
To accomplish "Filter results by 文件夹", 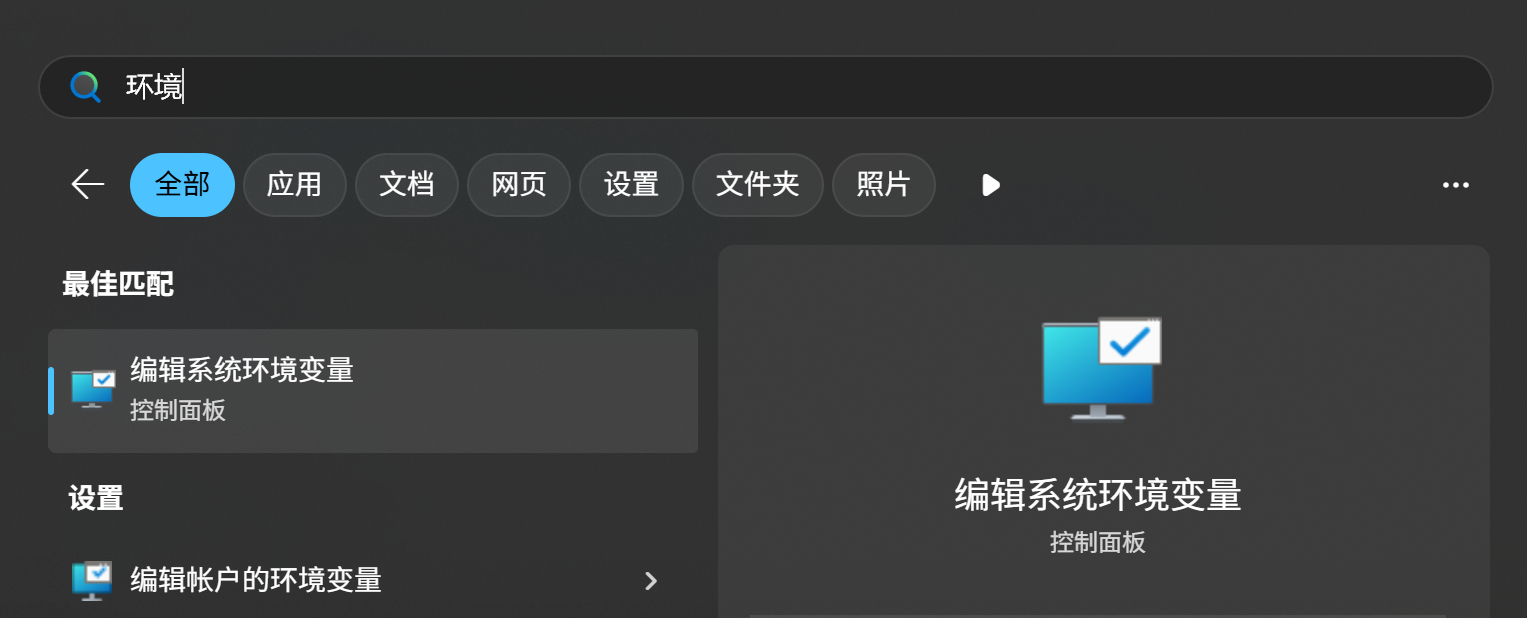I will 758,185.
